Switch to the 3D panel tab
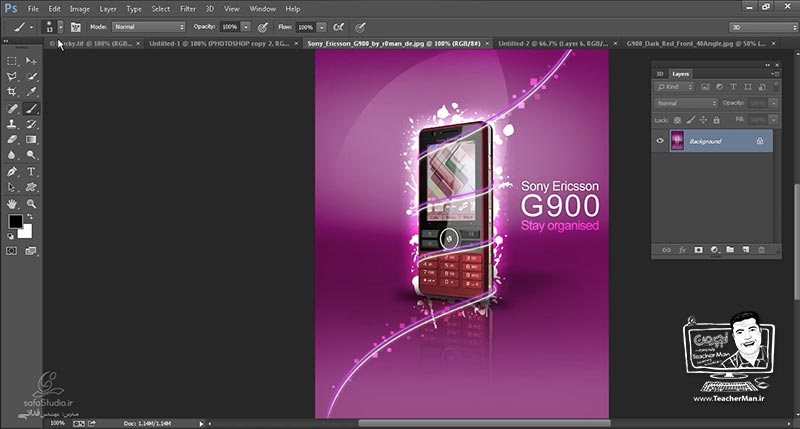The width and height of the screenshot is (800, 429). (660, 74)
